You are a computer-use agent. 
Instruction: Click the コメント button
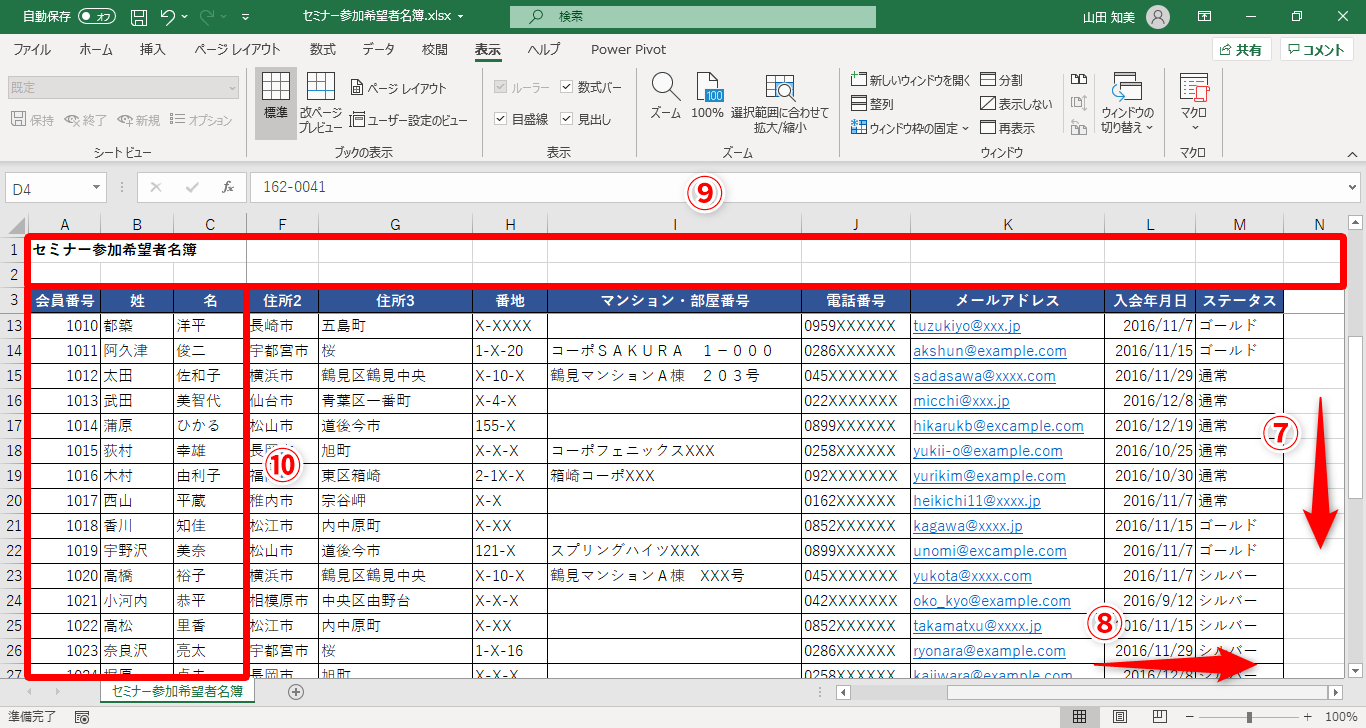point(1316,50)
